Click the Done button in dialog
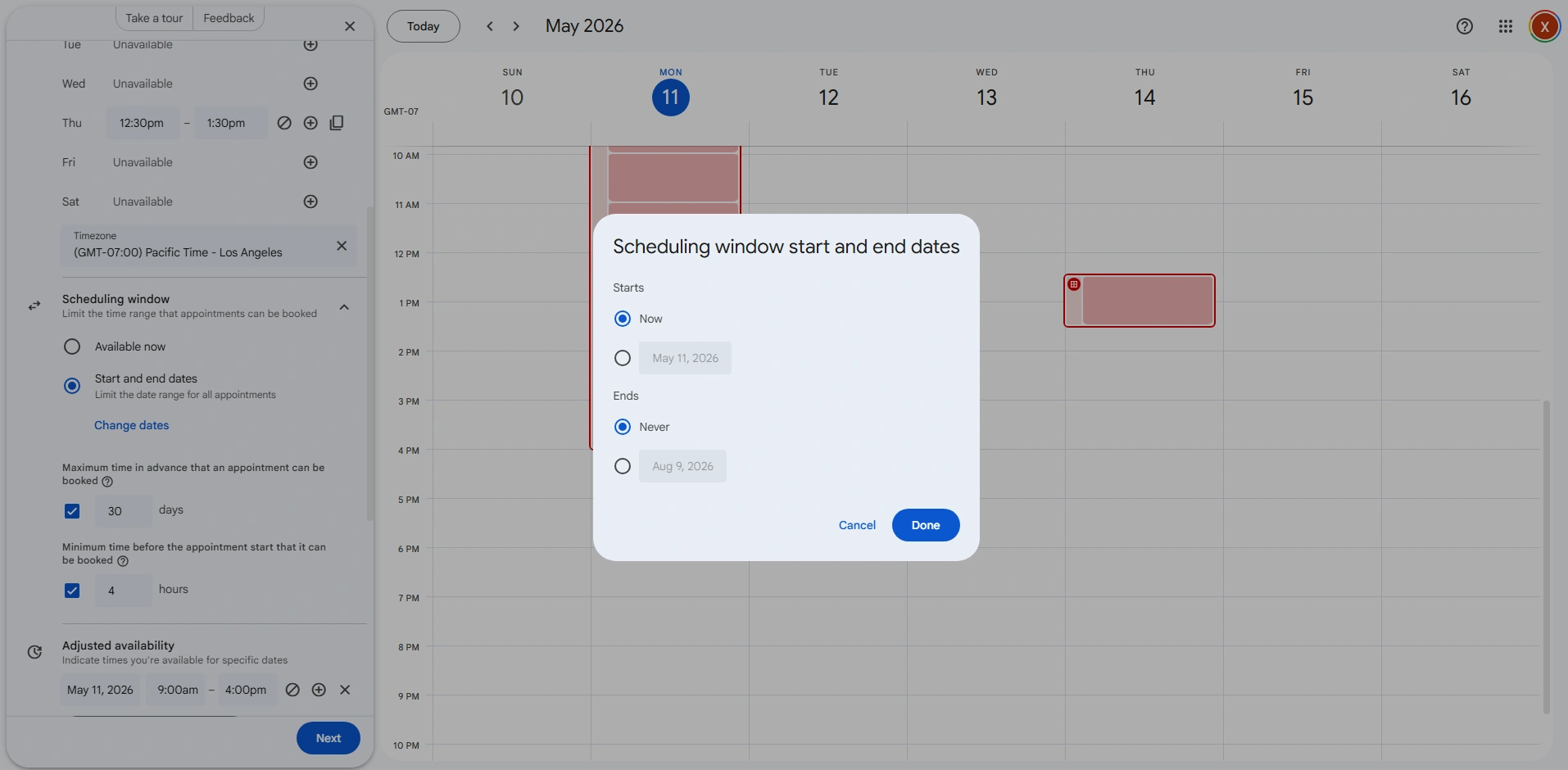The image size is (1568, 770). (926, 525)
